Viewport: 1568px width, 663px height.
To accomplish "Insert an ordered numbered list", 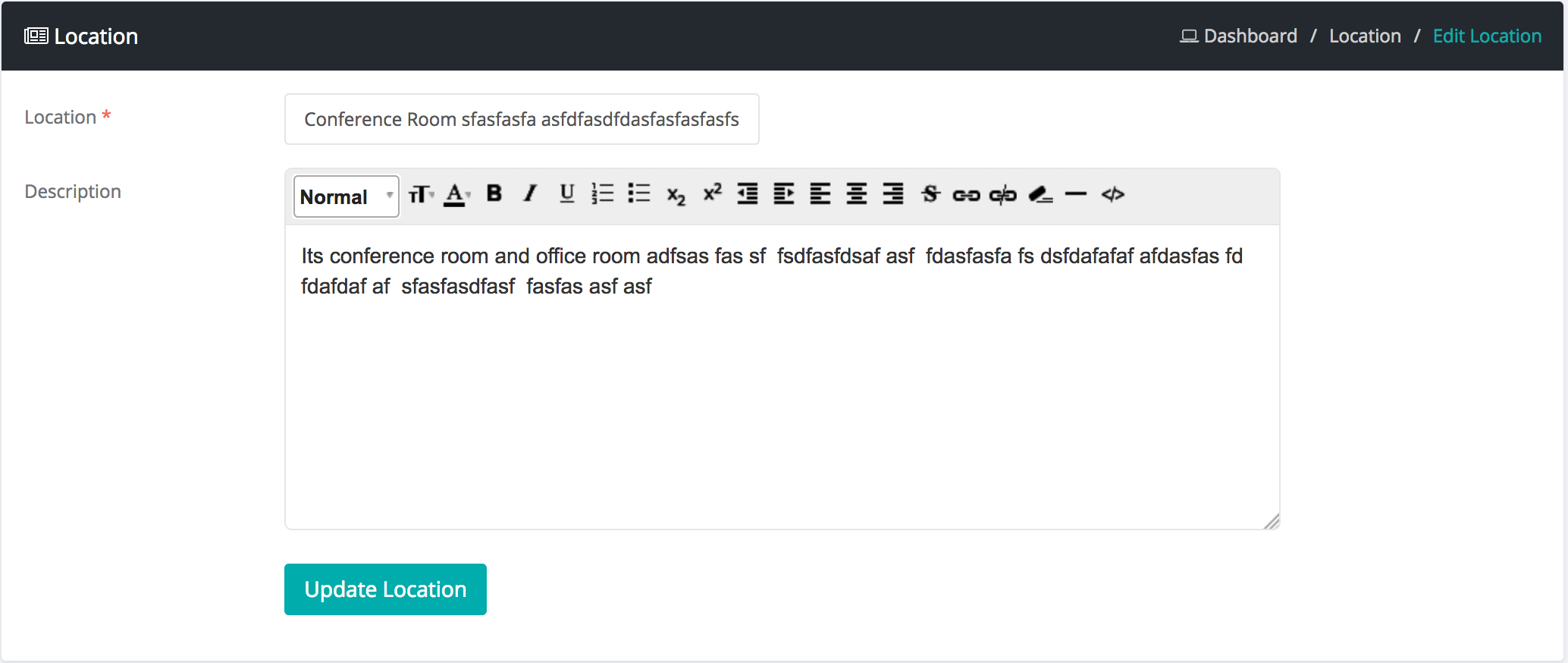I will pos(603,193).
